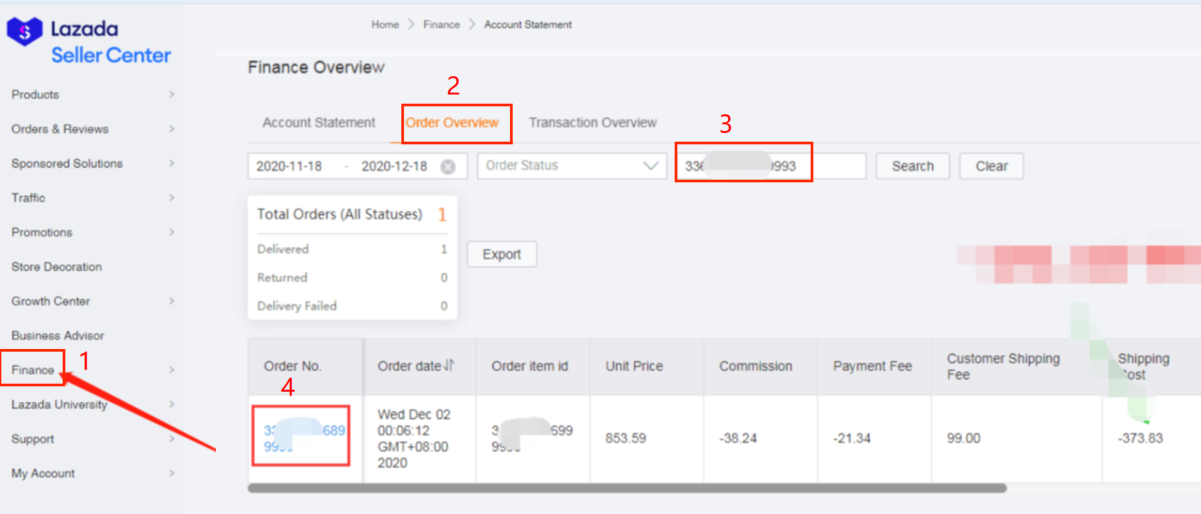Click the Search button
This screenshot has height=514, width=1201.
point(913,166)
